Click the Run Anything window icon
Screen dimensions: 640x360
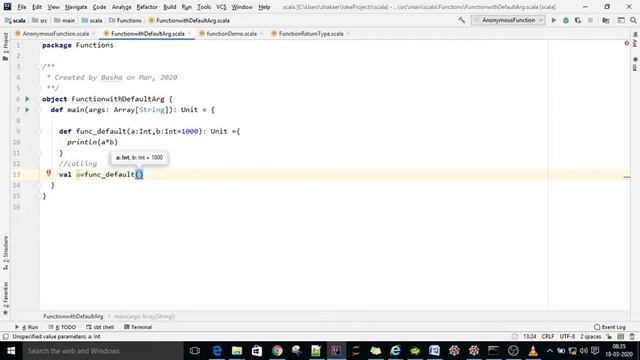621,20
